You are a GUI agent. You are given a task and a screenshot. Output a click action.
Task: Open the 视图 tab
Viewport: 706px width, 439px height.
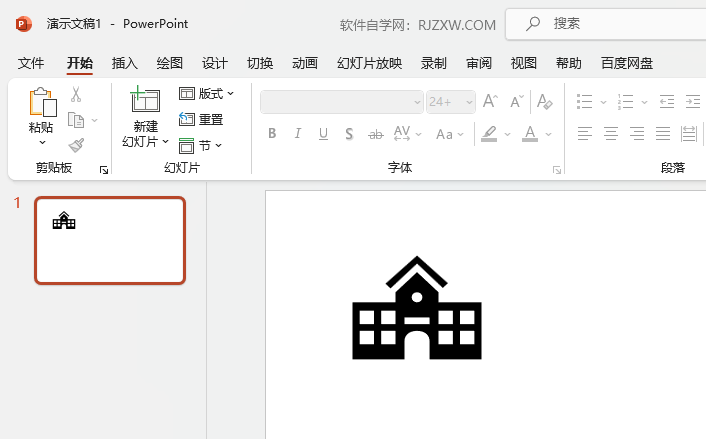(524, 63)
